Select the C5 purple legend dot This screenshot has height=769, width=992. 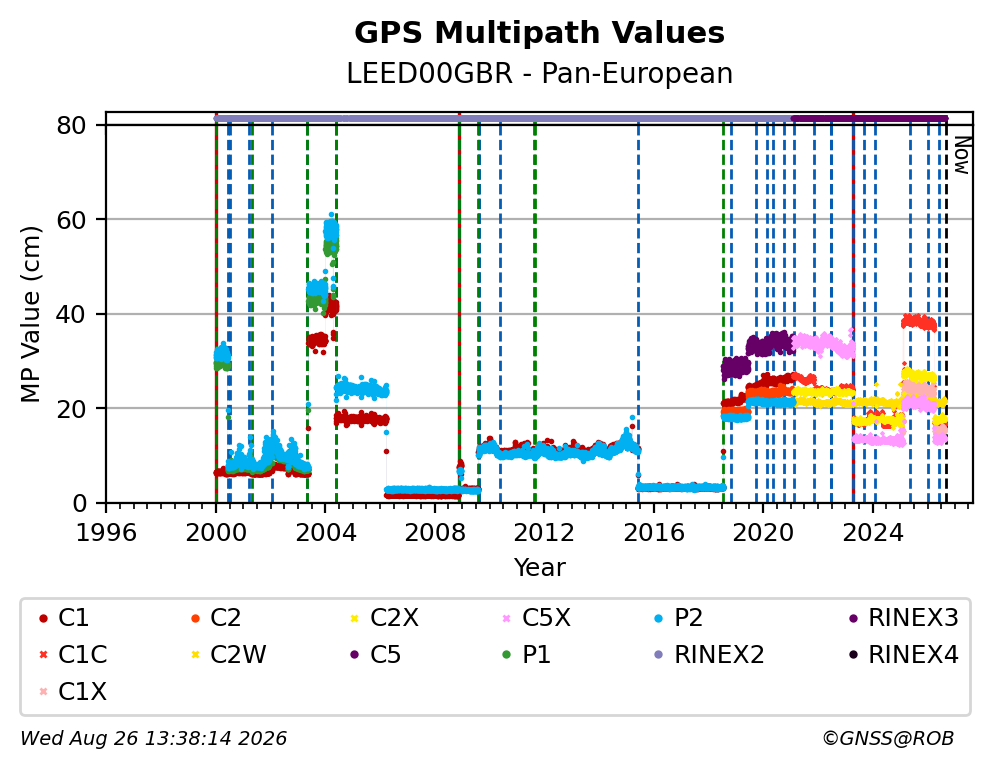(x=354, y=655)
